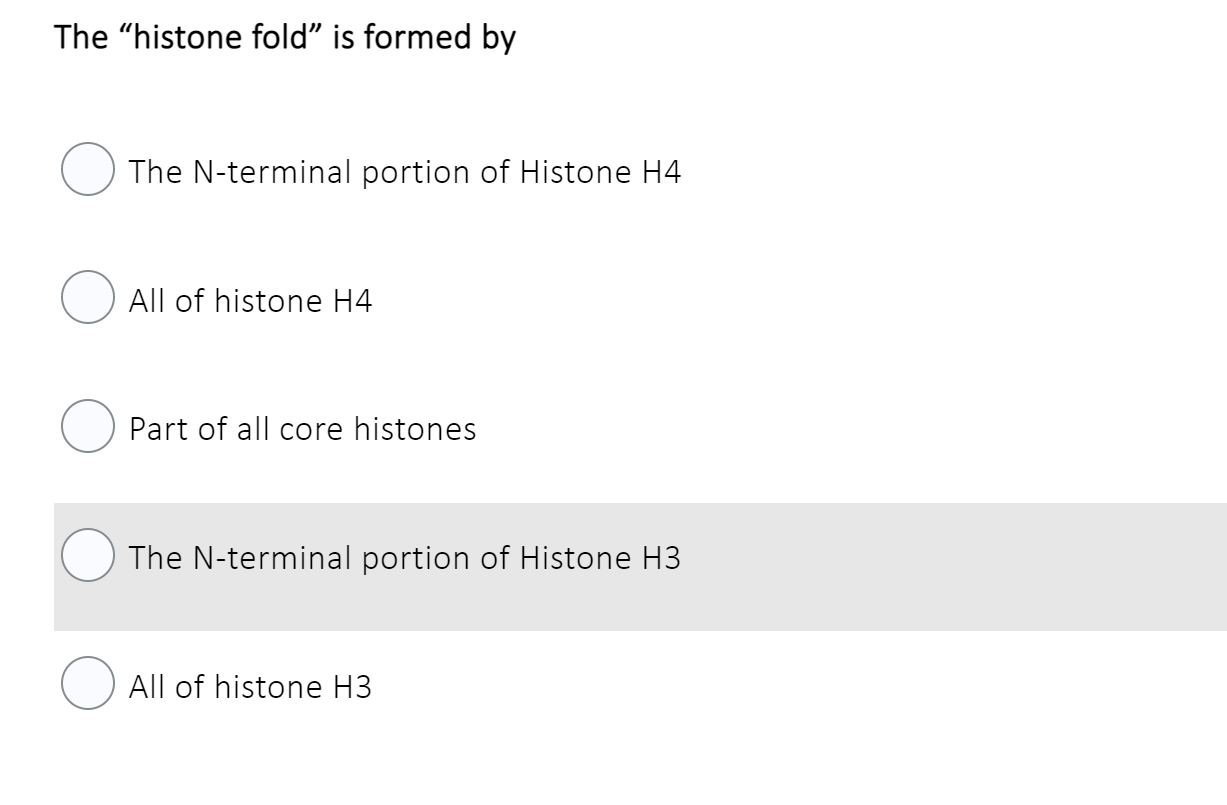Click the question title 'The histone fold is formed by'
1227x805 pixels.
(x=284, y=37)
